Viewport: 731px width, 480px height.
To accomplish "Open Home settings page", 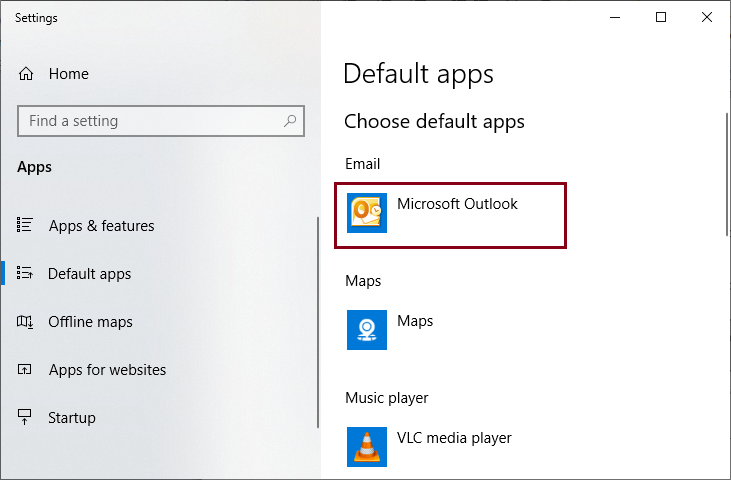I will point(69,74).
